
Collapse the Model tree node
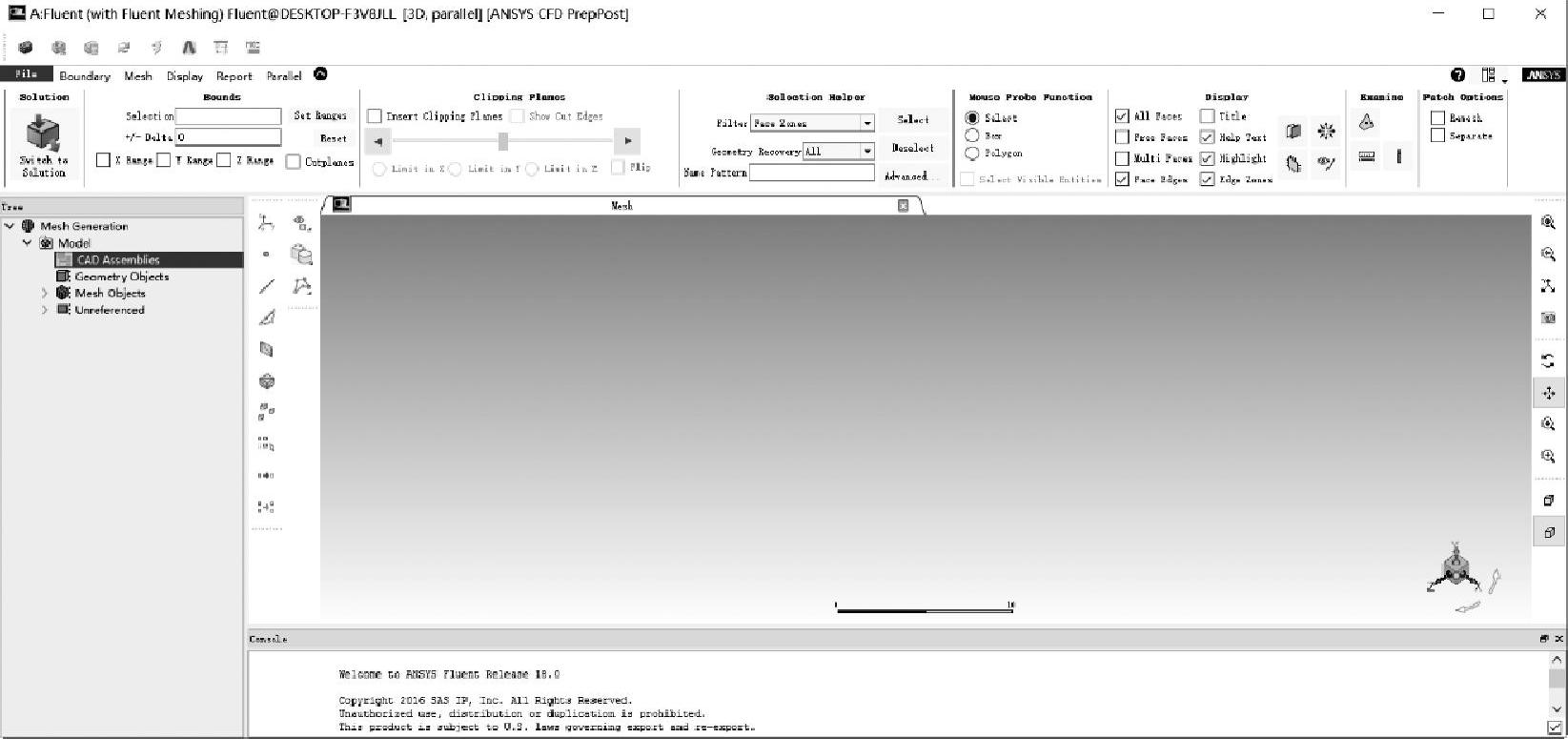pos(27,243)
